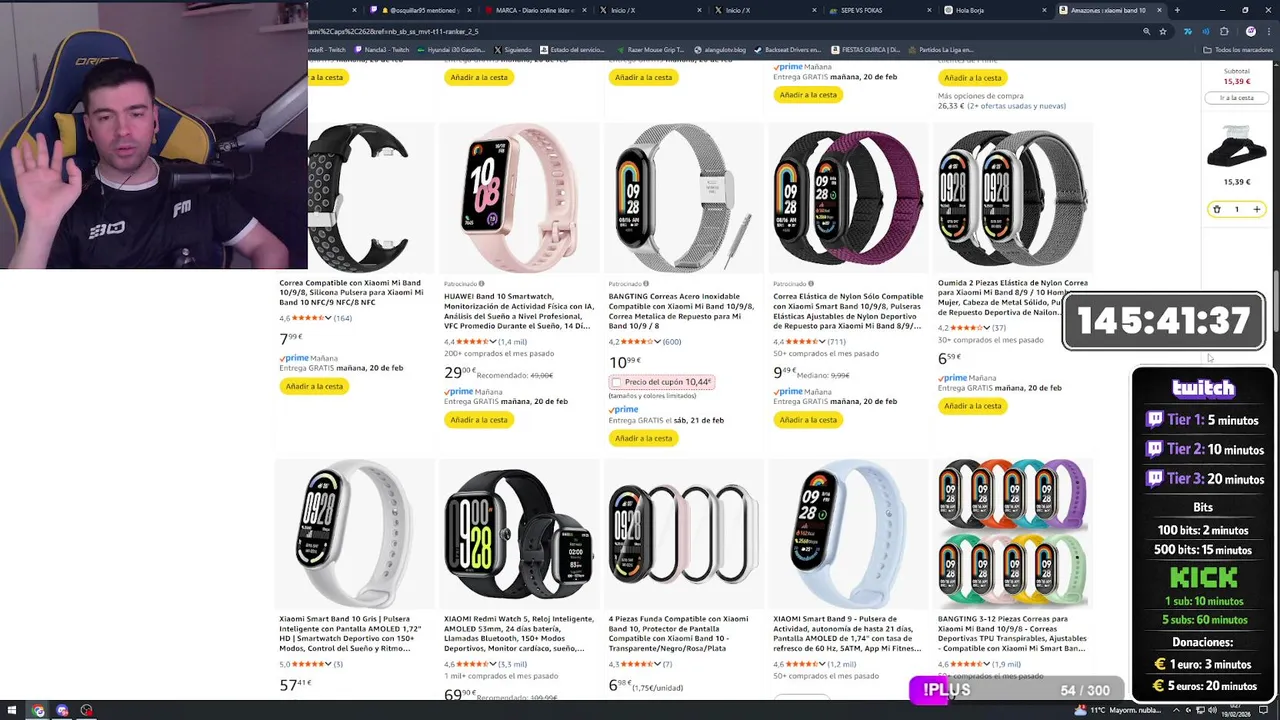Open the browser profile avatar

pyautogui.click(x=1250, y=31)
